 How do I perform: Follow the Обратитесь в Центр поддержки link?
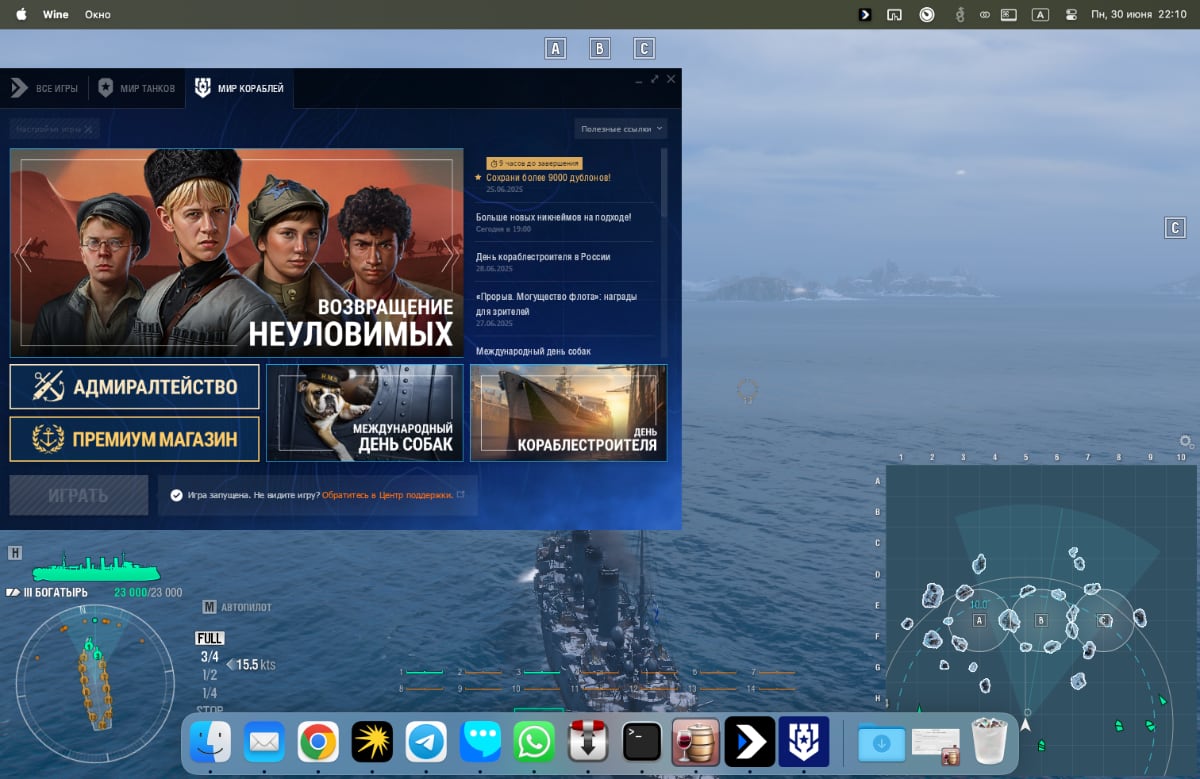click(388, 495)
